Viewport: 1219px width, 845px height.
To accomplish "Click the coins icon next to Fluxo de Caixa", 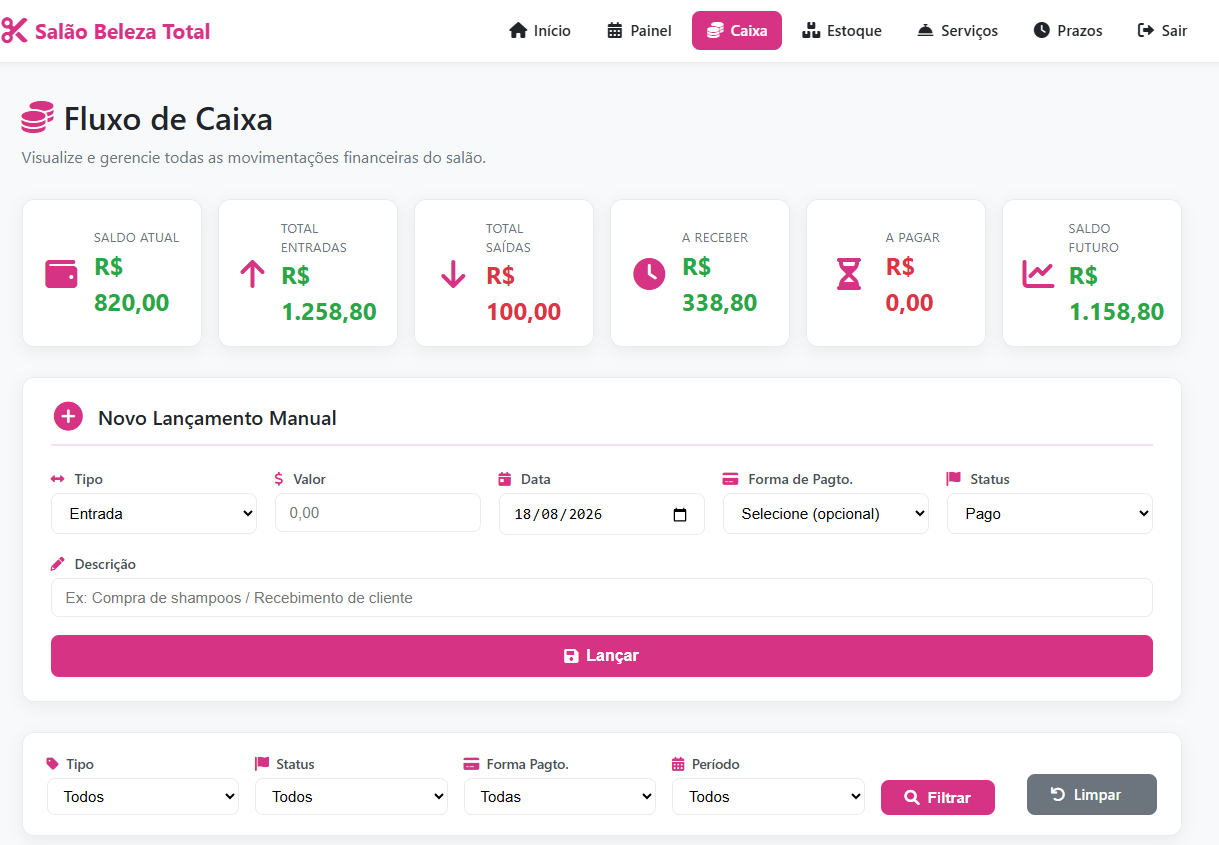I will click(37, 118).
